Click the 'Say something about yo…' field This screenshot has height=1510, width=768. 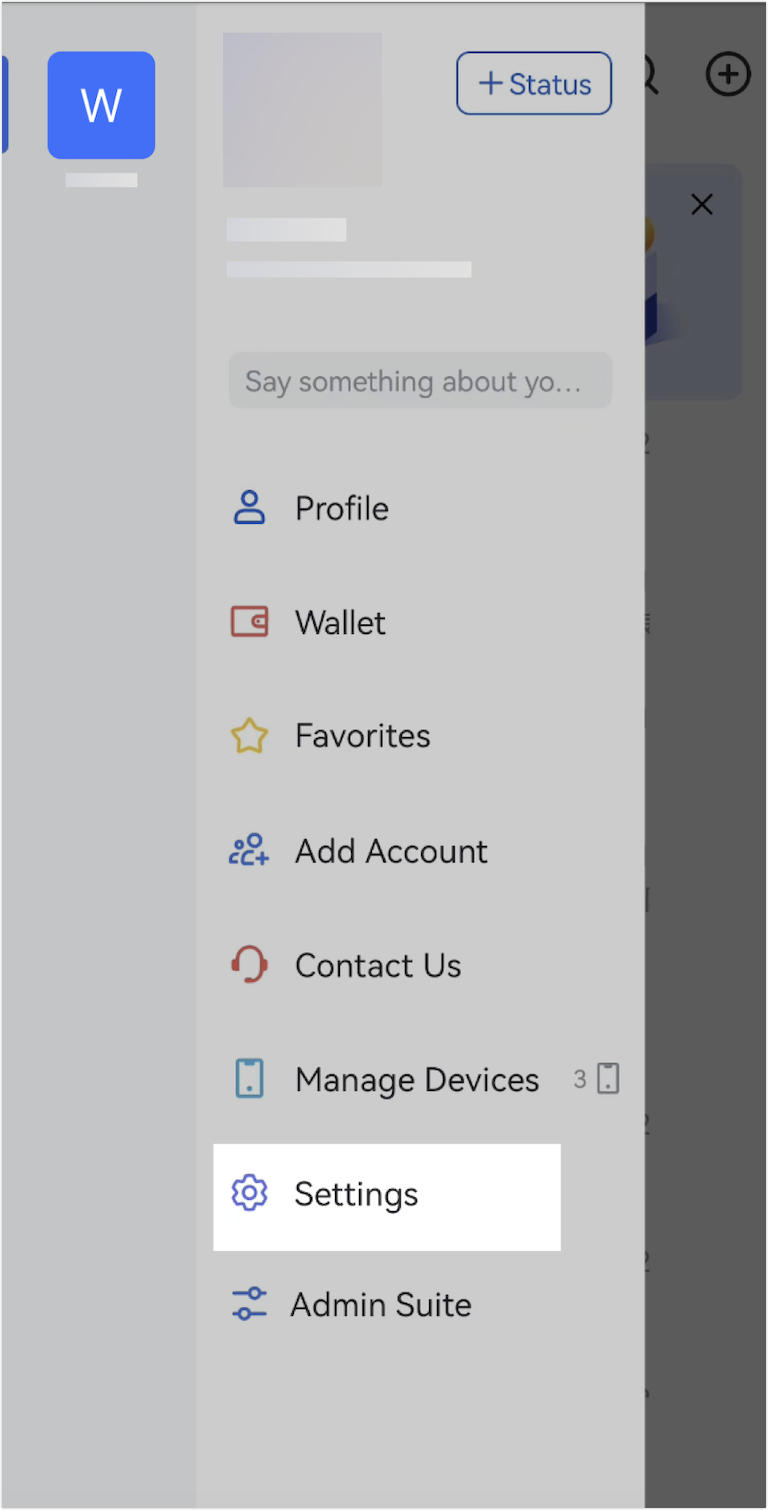[x=420, y=380]
